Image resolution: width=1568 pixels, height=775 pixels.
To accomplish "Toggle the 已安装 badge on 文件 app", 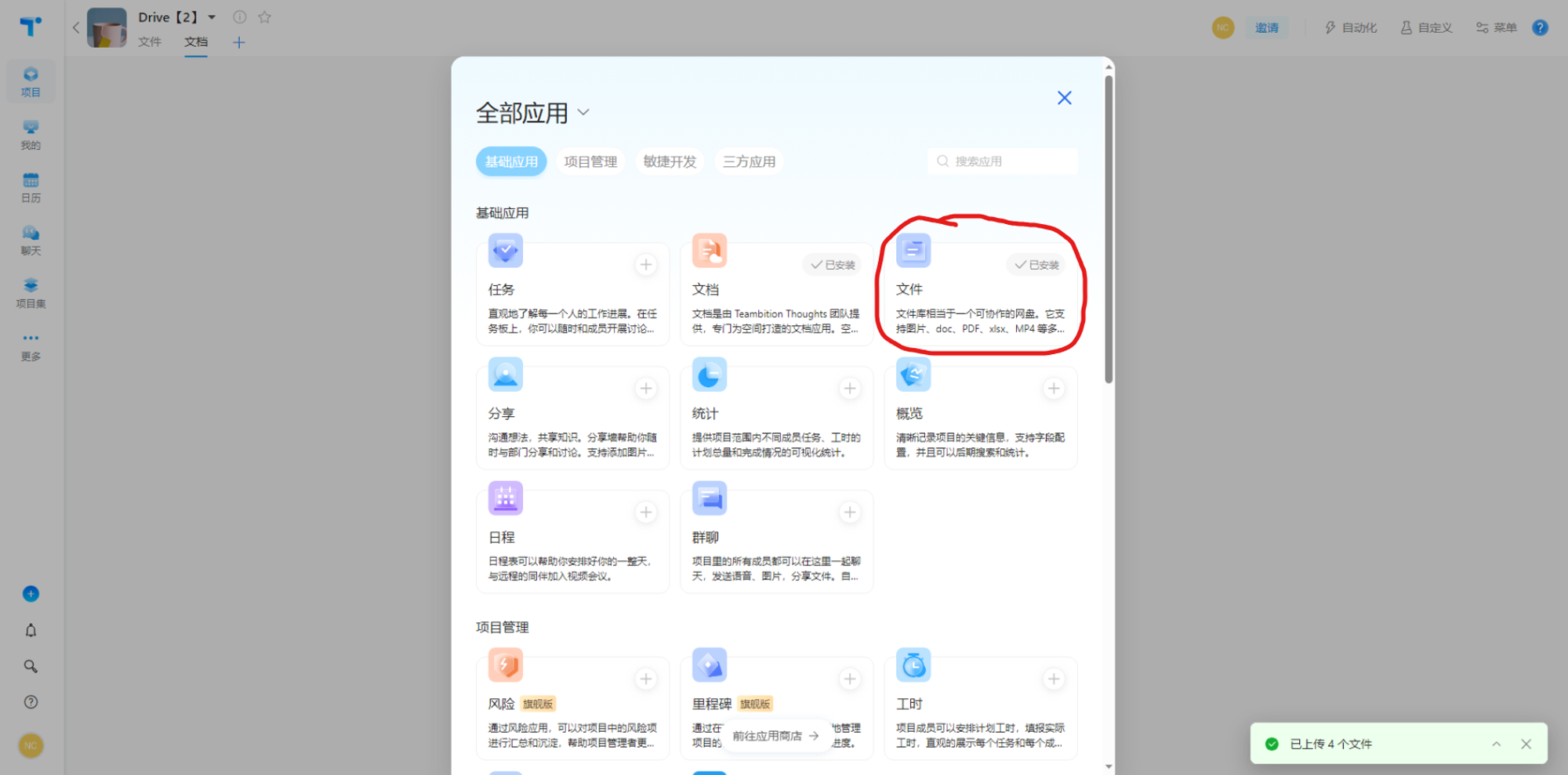I will click(x=1036, y=265).
